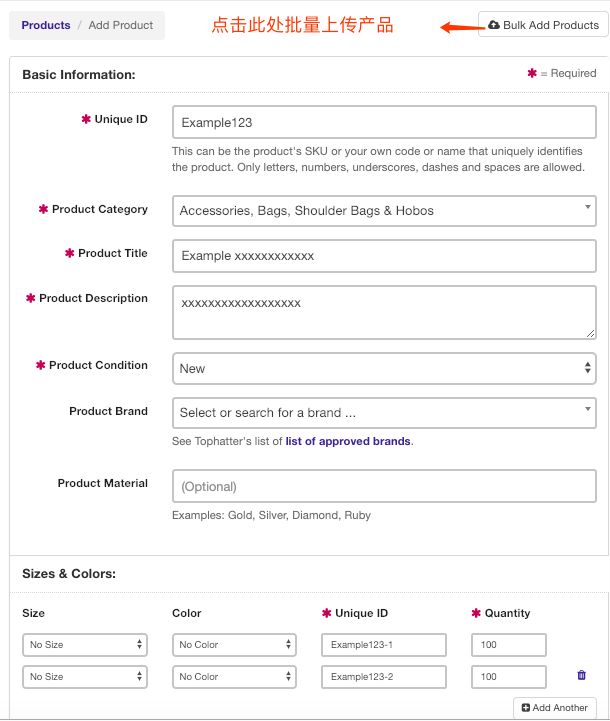Click the Example123-2 Unique ID field
610x721 pixels.
384,677
